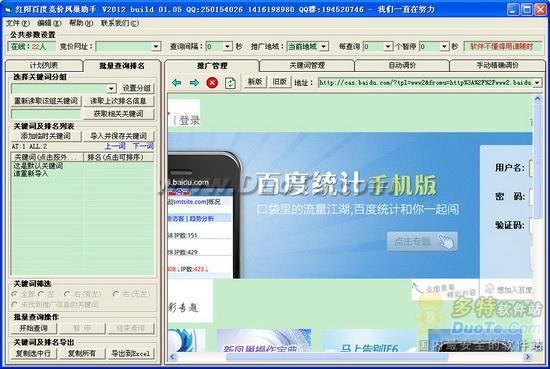The height and width of the screenshot is (369, 550).
Task: Click the 上一词 link
Action: click(115, 146)
